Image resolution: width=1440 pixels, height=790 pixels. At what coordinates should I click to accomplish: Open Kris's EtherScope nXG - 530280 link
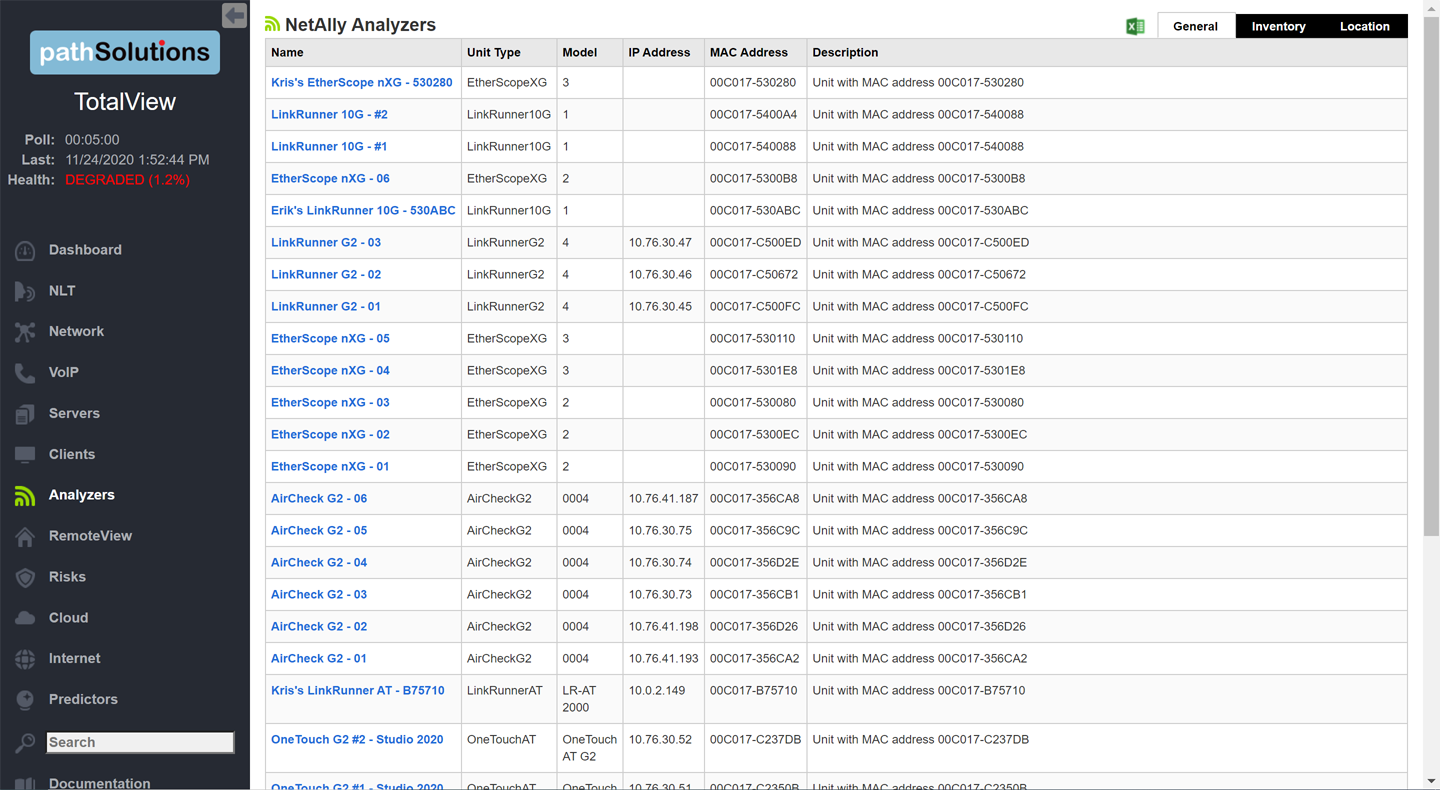coord(361,83)
